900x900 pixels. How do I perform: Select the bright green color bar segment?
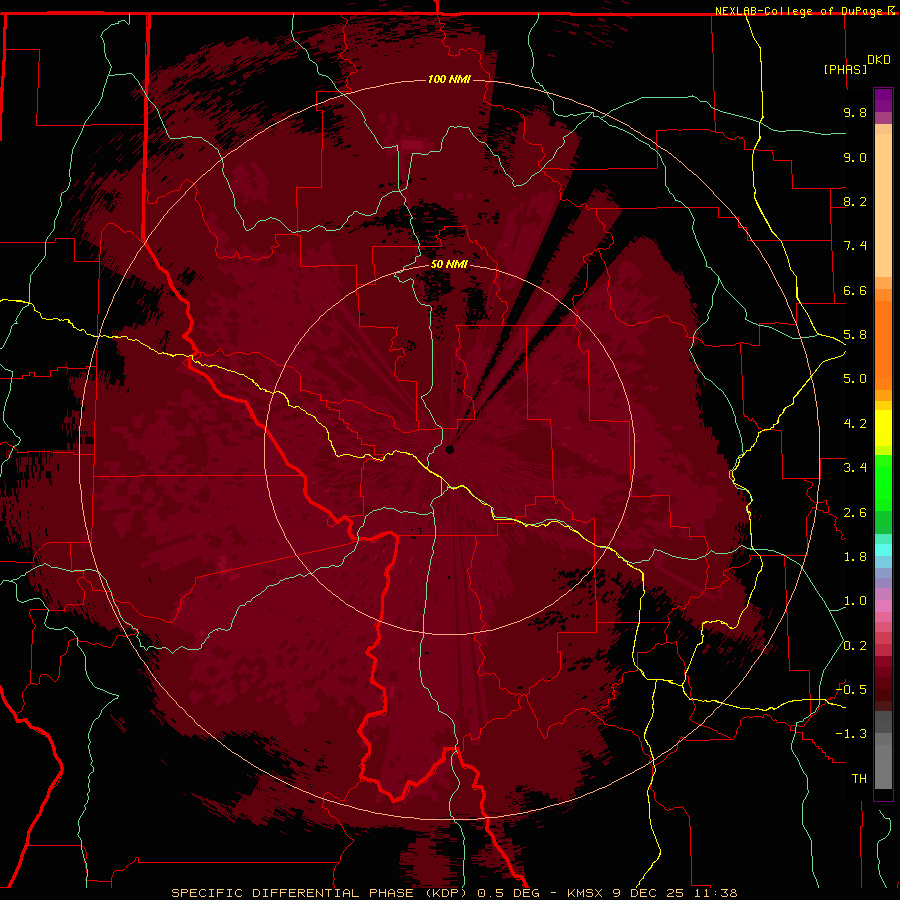tap(883, 482)
